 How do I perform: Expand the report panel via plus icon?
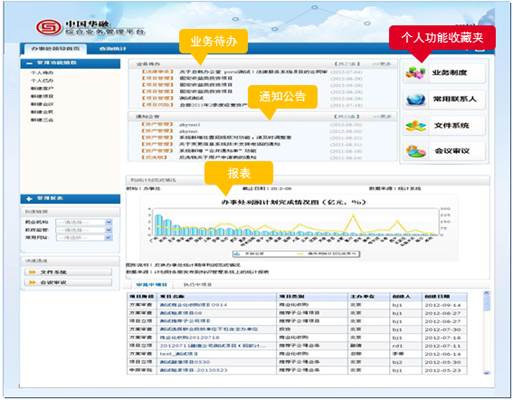[29, 199]
